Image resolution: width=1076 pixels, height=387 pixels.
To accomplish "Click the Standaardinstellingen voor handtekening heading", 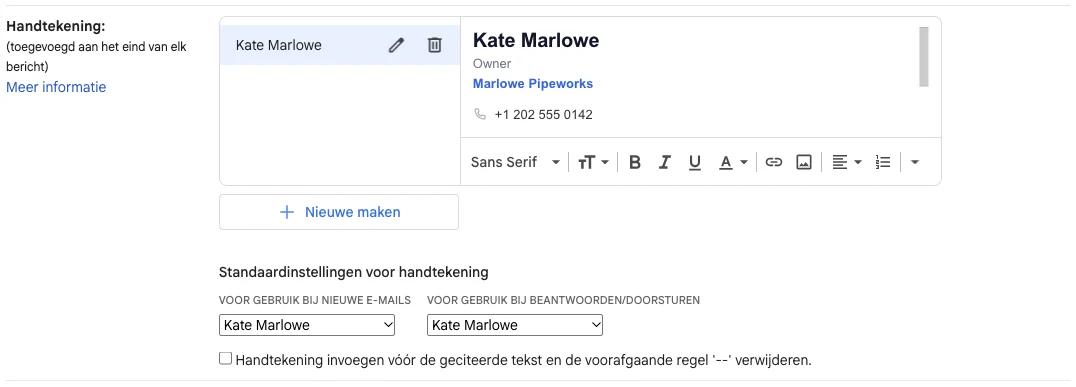I will 353,272.
